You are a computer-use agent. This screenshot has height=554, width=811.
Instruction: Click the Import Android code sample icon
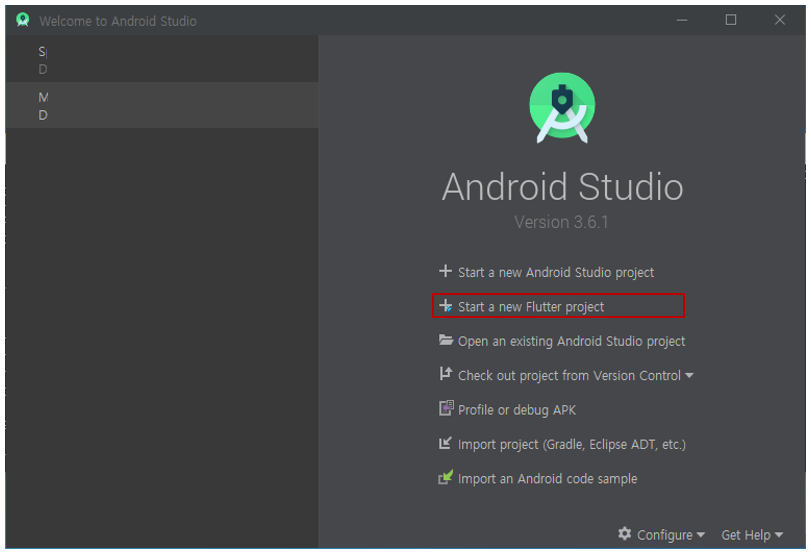pyautogui.click(x=445, y=477)
